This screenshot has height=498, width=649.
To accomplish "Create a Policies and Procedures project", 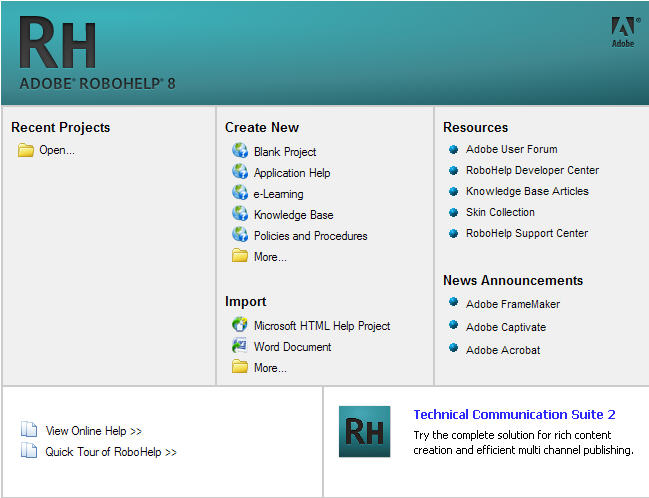I will point(310,236).
